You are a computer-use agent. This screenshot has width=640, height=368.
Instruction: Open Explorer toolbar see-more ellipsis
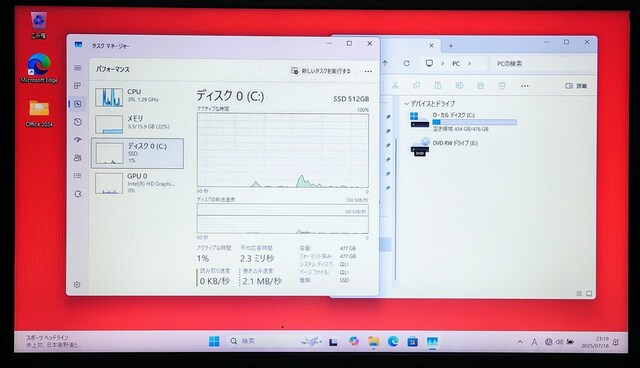[x=524, y=86]
